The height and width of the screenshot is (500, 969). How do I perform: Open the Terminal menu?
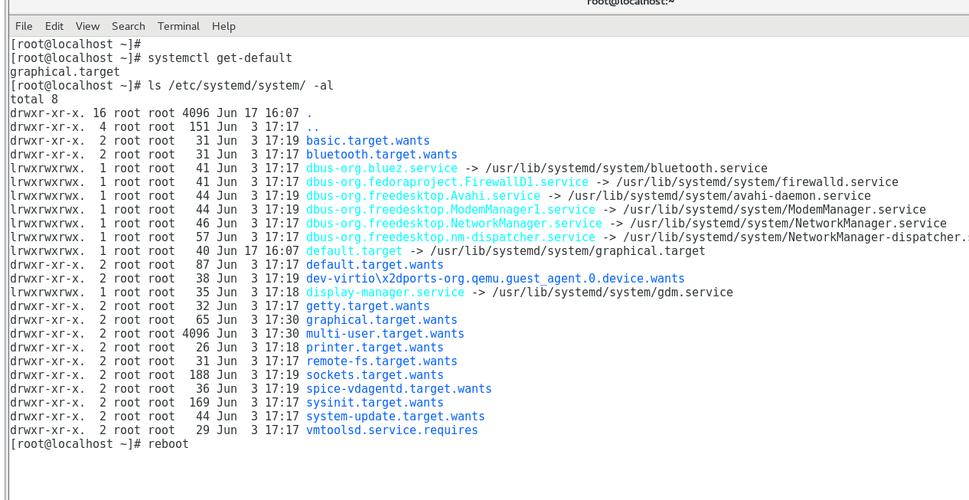pos(178,27)
